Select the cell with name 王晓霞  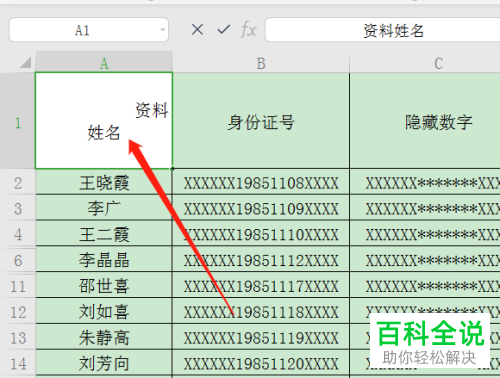pos(104,182)
